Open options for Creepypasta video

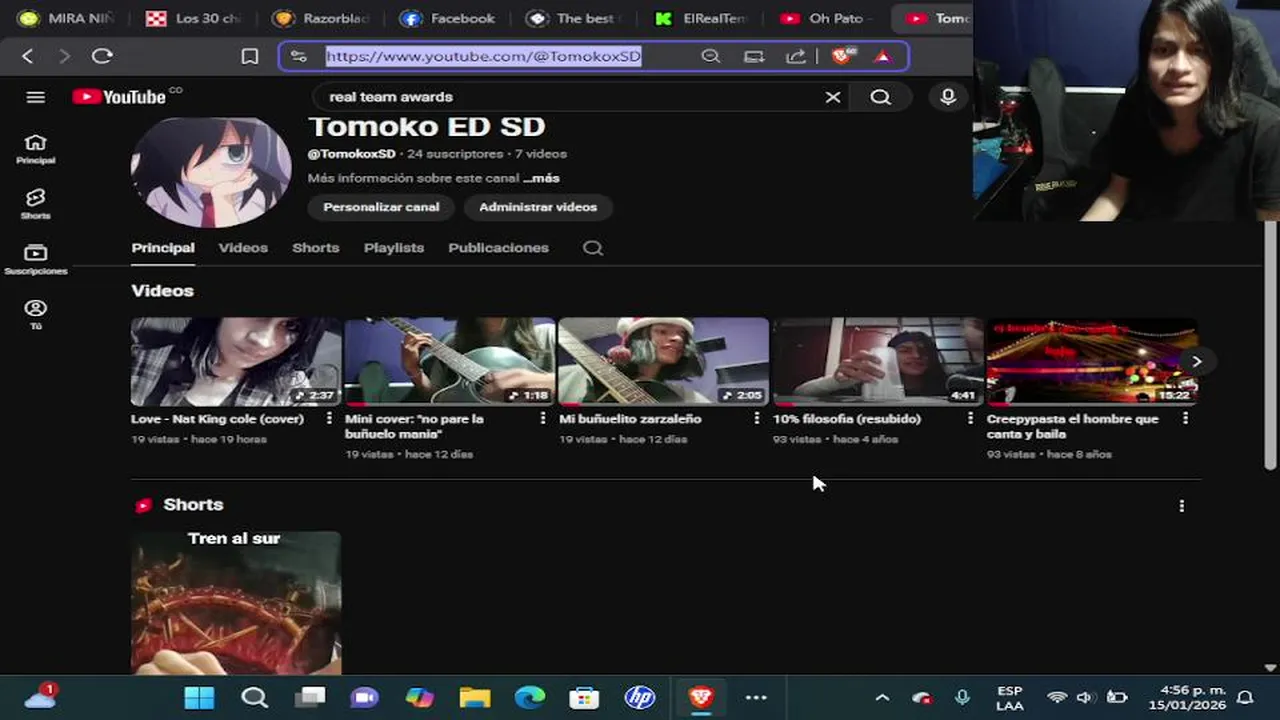tap(1186, 419)
